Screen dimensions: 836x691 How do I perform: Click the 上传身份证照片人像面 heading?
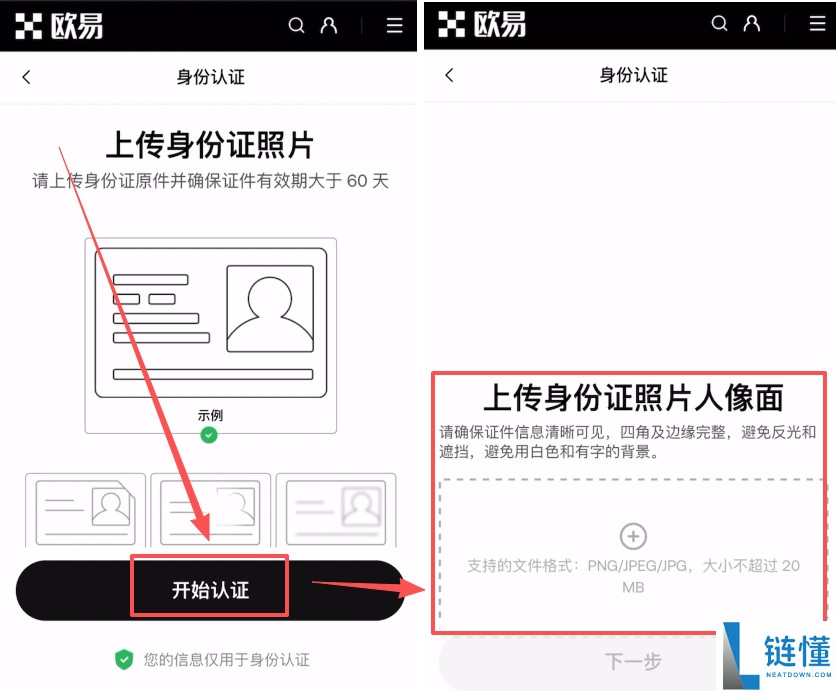click(x=633, y=398)
